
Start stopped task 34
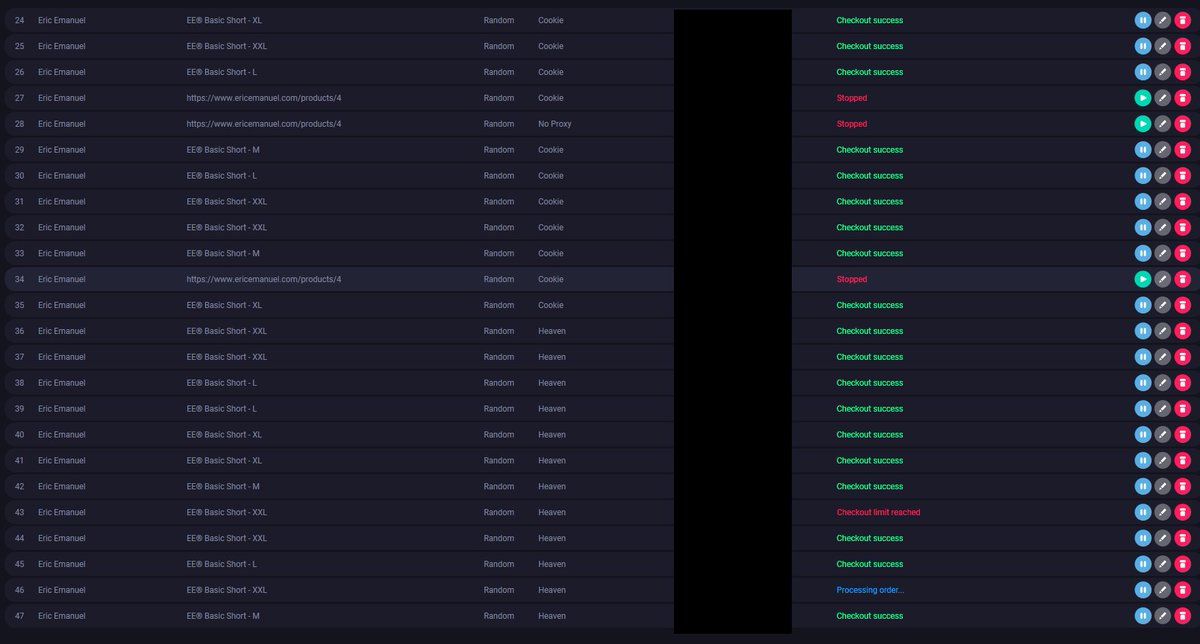tap(1143, 279)
